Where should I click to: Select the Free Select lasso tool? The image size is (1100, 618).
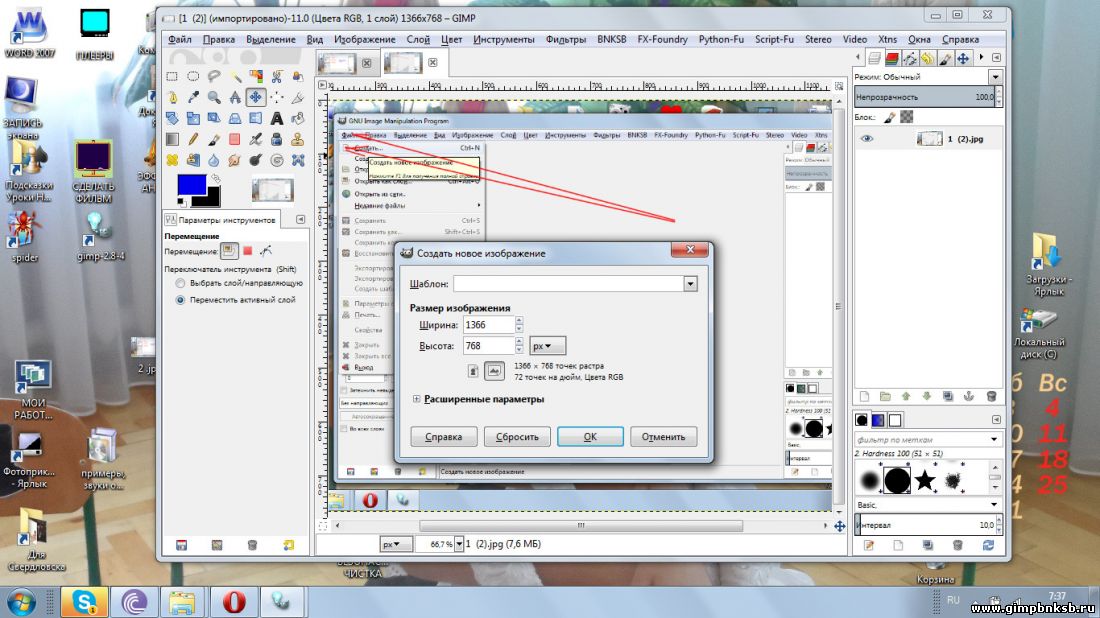[214, 76]
